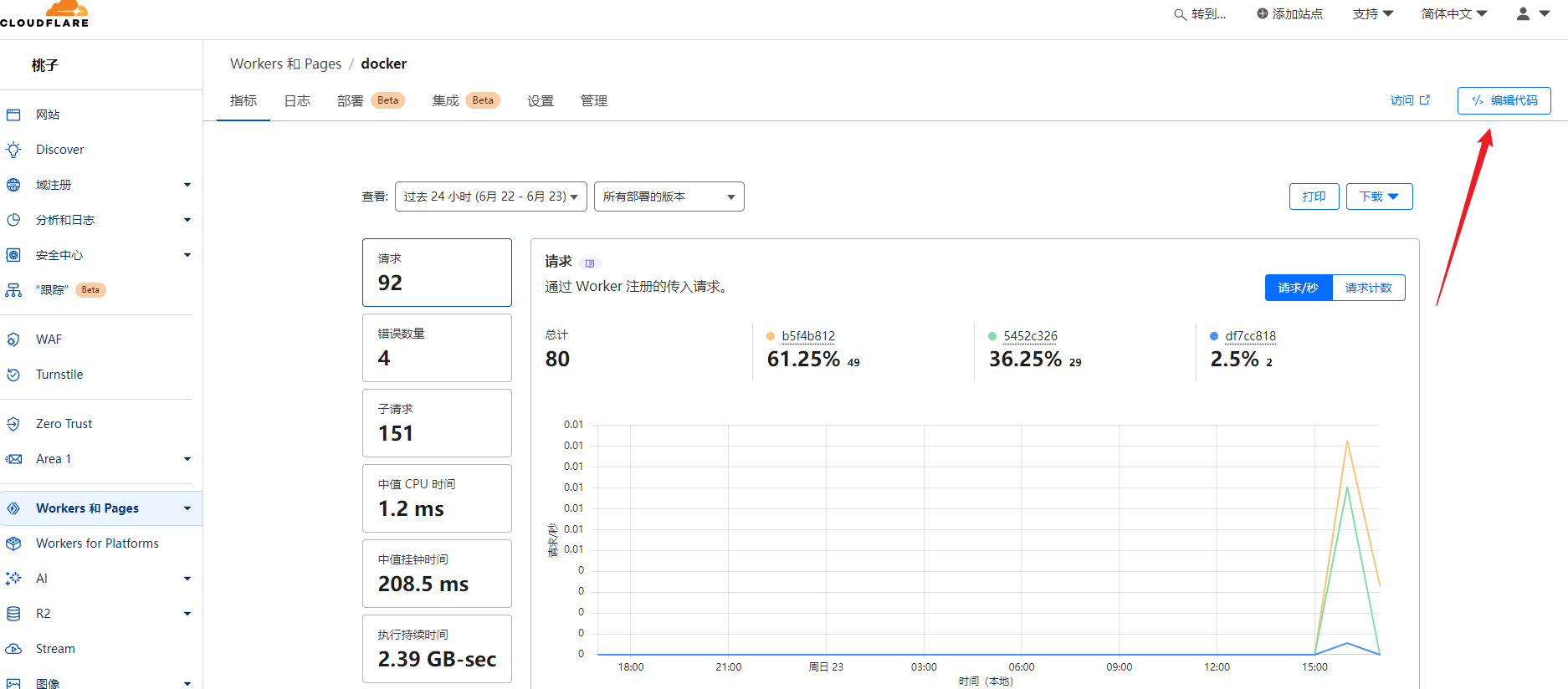Select the 错误数量 metric card
Viewport: 1568px width, 689px height.
point(437,348)
